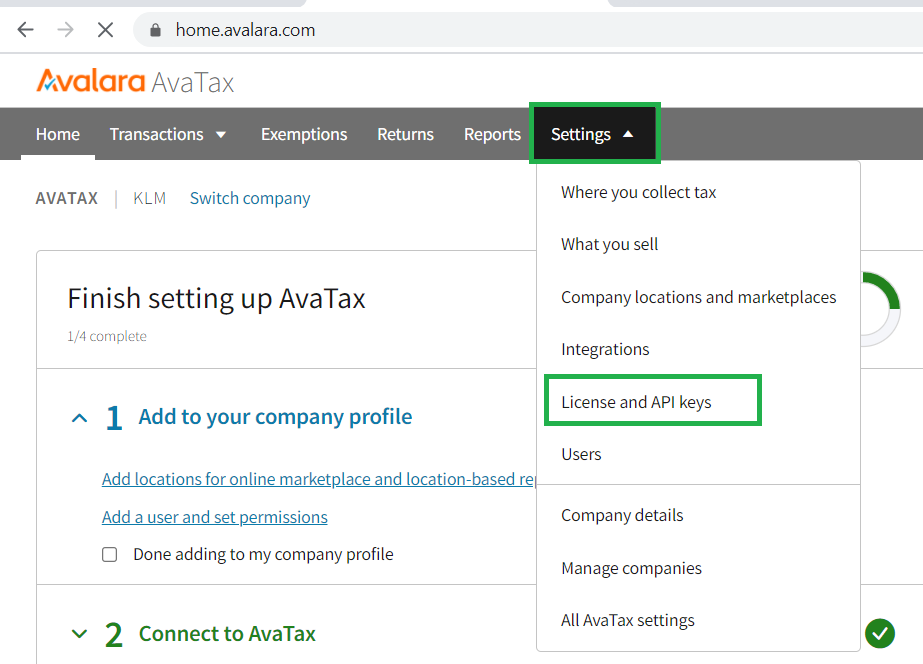Open Company locations and marketplaces
This screenshot has width=923, height=664.
tap(698, 297)
